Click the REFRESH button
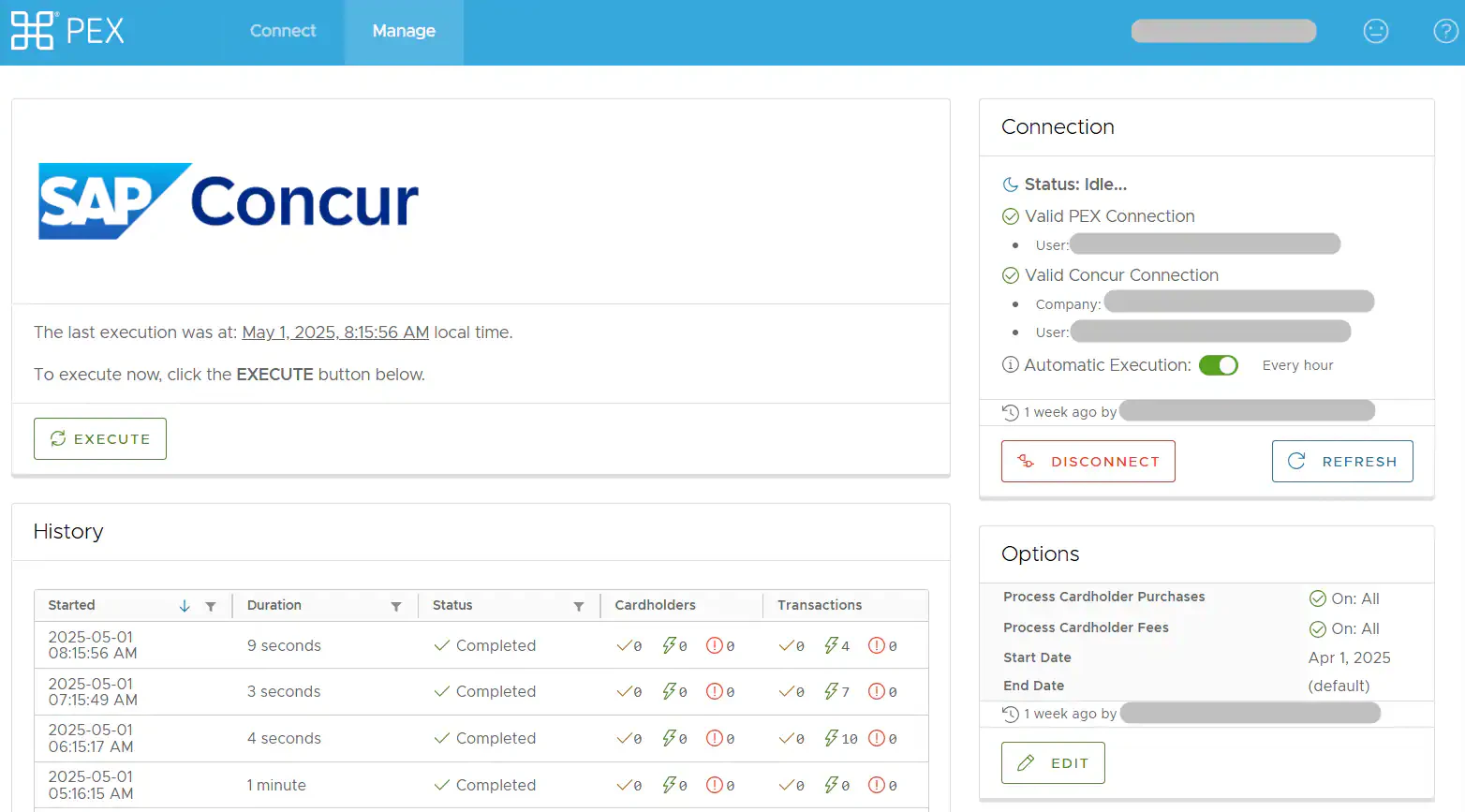 point(1342,461)
